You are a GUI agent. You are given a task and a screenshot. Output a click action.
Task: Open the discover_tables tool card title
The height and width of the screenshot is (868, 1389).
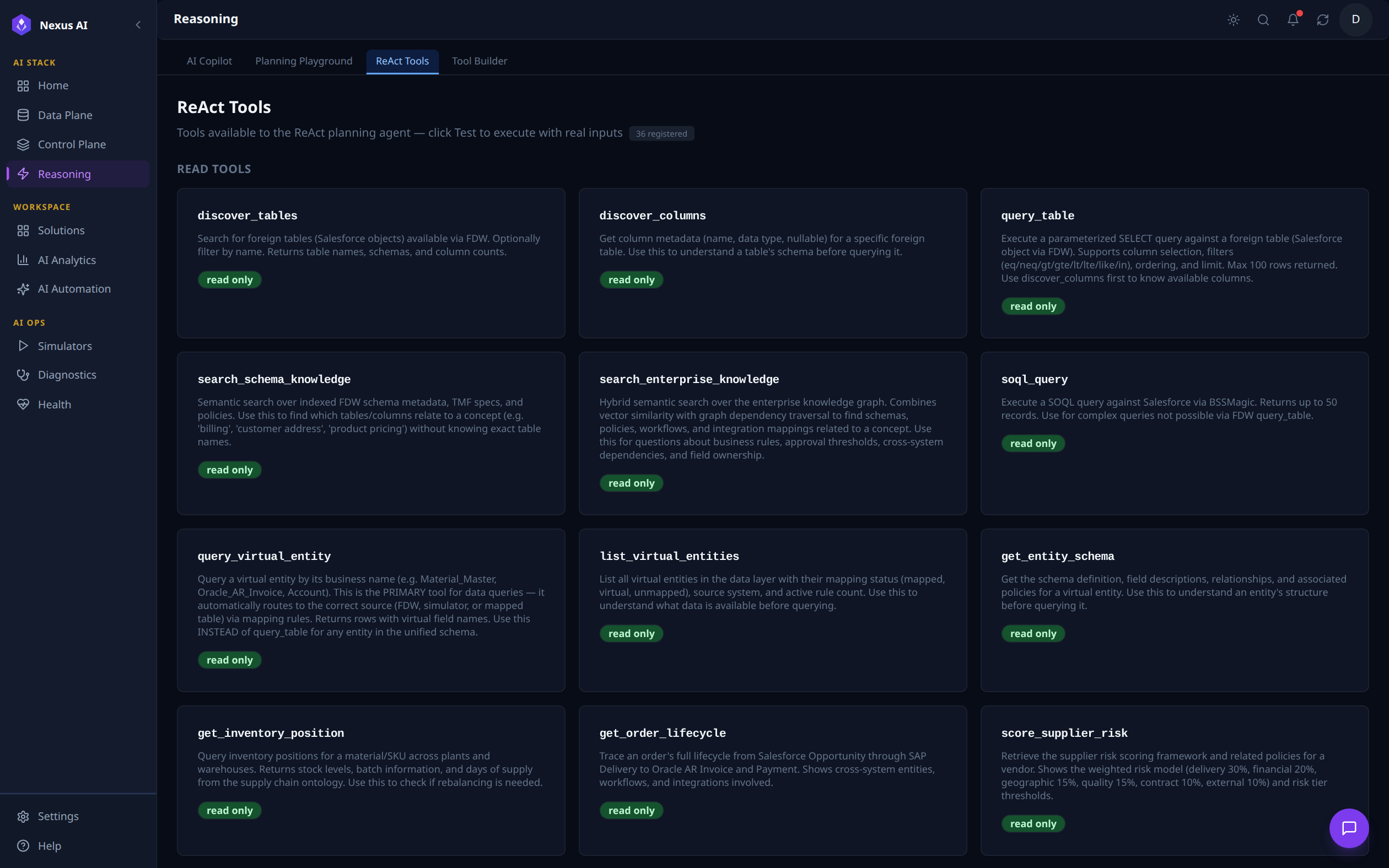tap(247, 215)
